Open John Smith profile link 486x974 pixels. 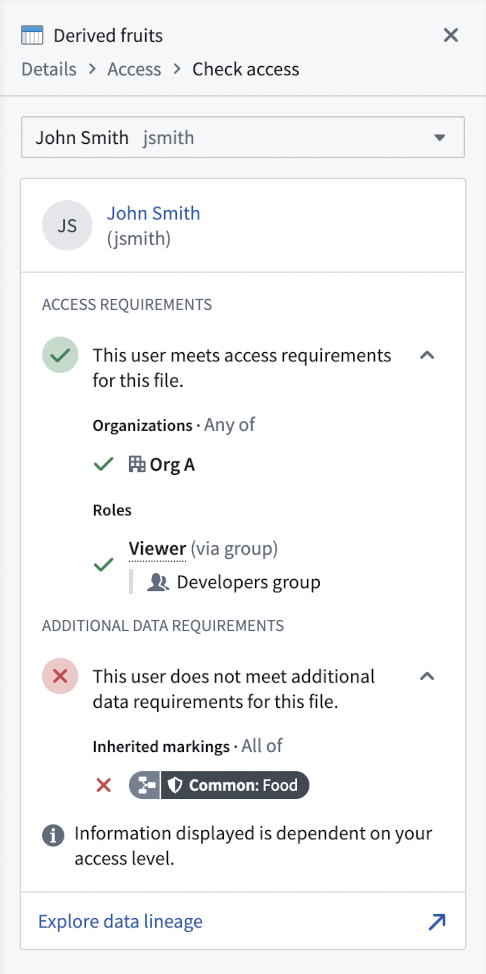[x=154, y=213]
